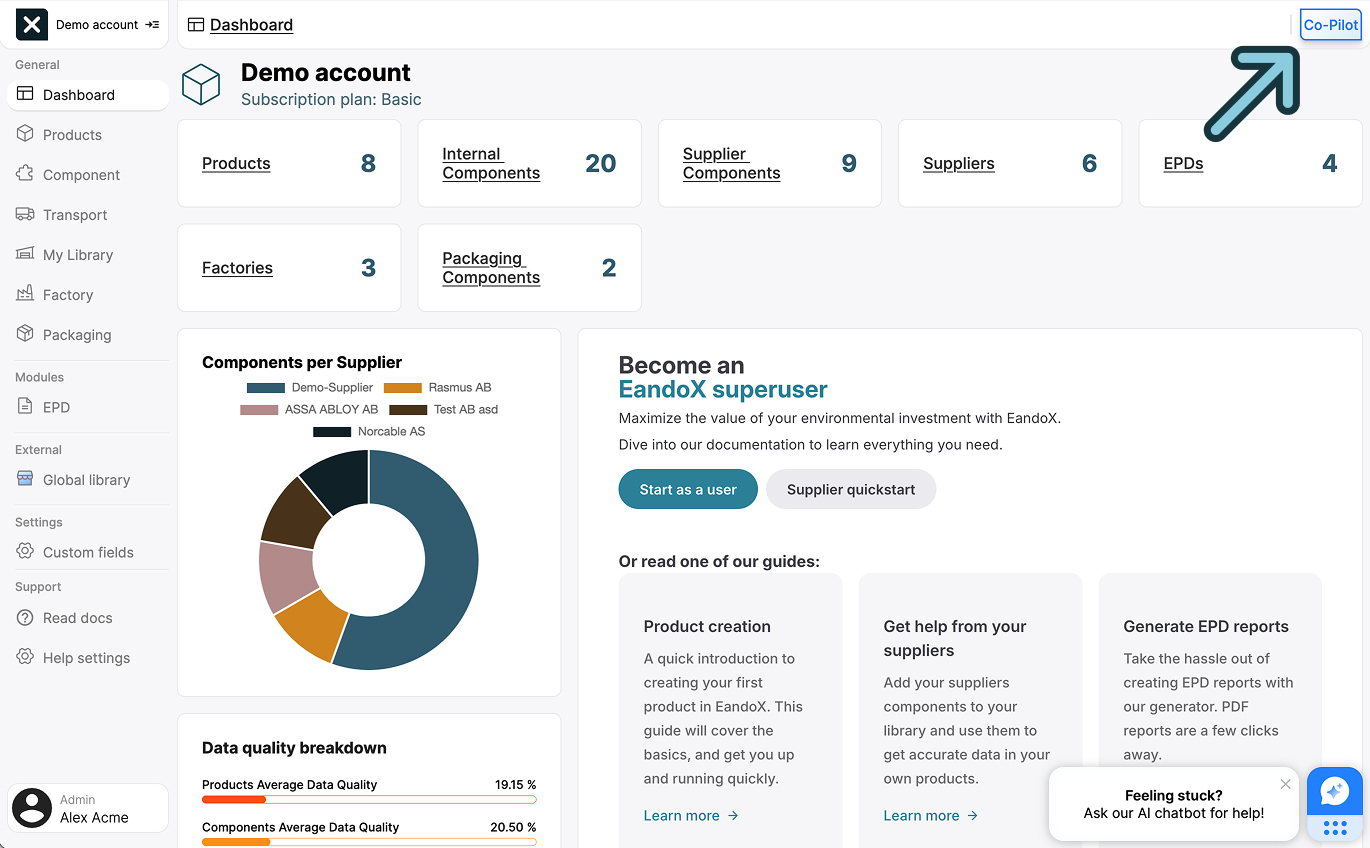Click the Products Average Data Quality bar
The image size is (1370, 848).
(x=369, y=799)
